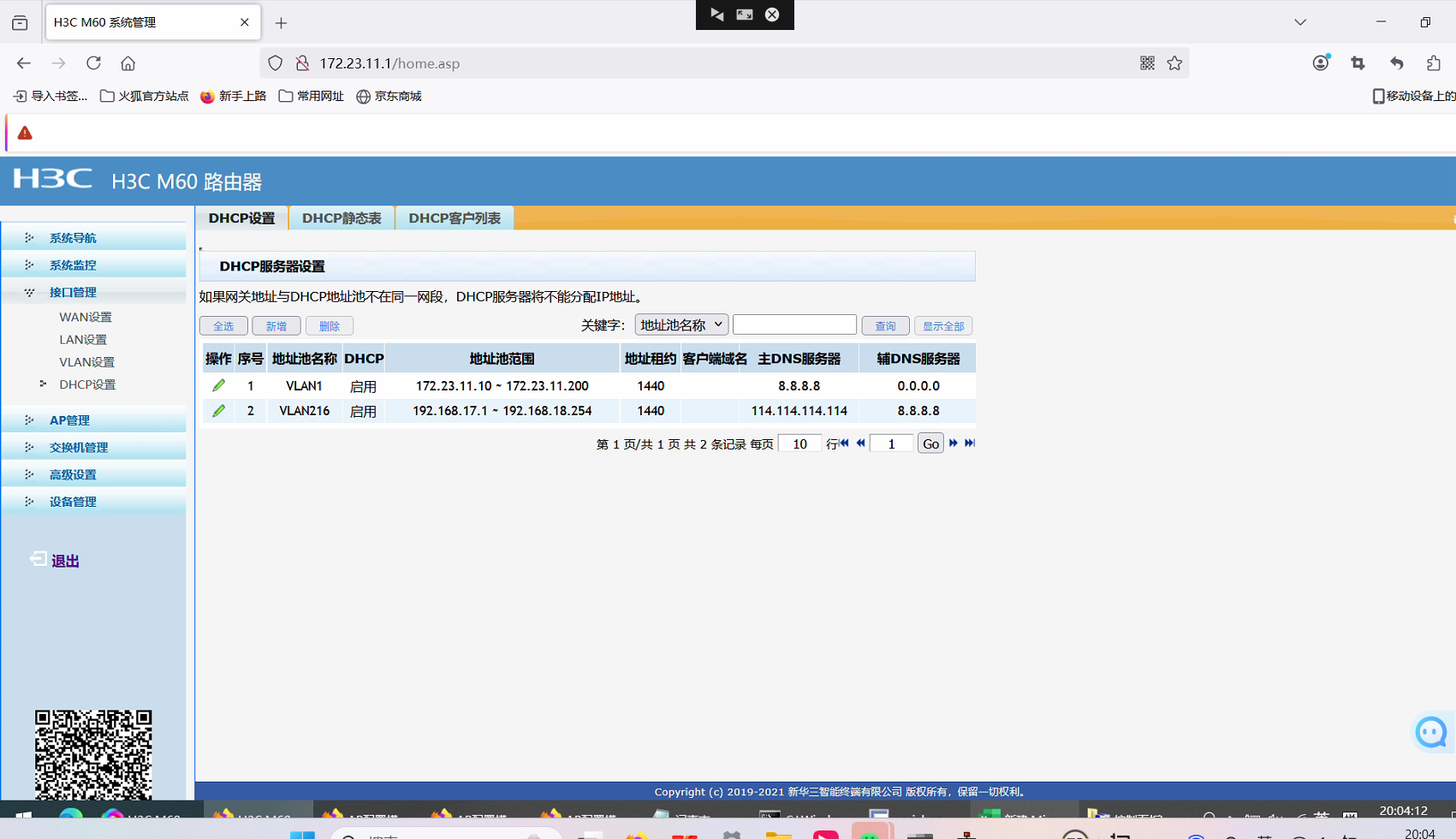Viewport: 1456px width, 839px height.
Task: Open the browser account icon
Action: point(1321,62)
